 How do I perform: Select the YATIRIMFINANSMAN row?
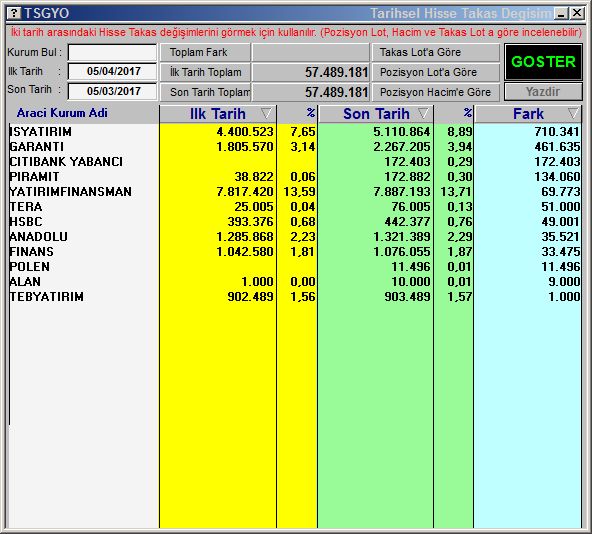[x=294, y=192]
